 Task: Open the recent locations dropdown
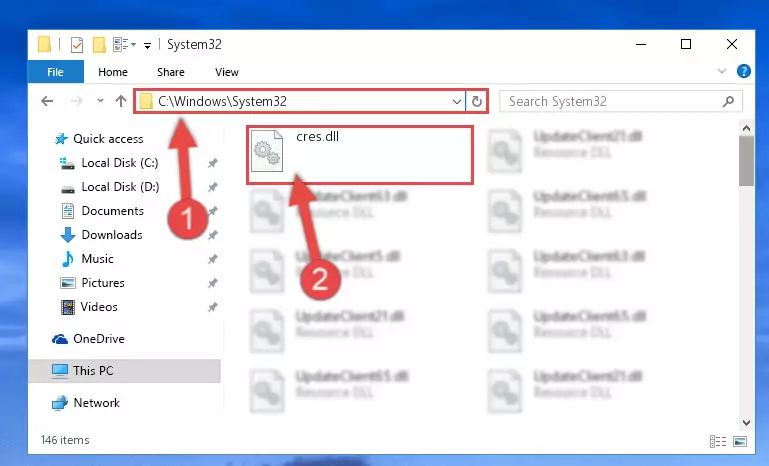tap(100, 101)
